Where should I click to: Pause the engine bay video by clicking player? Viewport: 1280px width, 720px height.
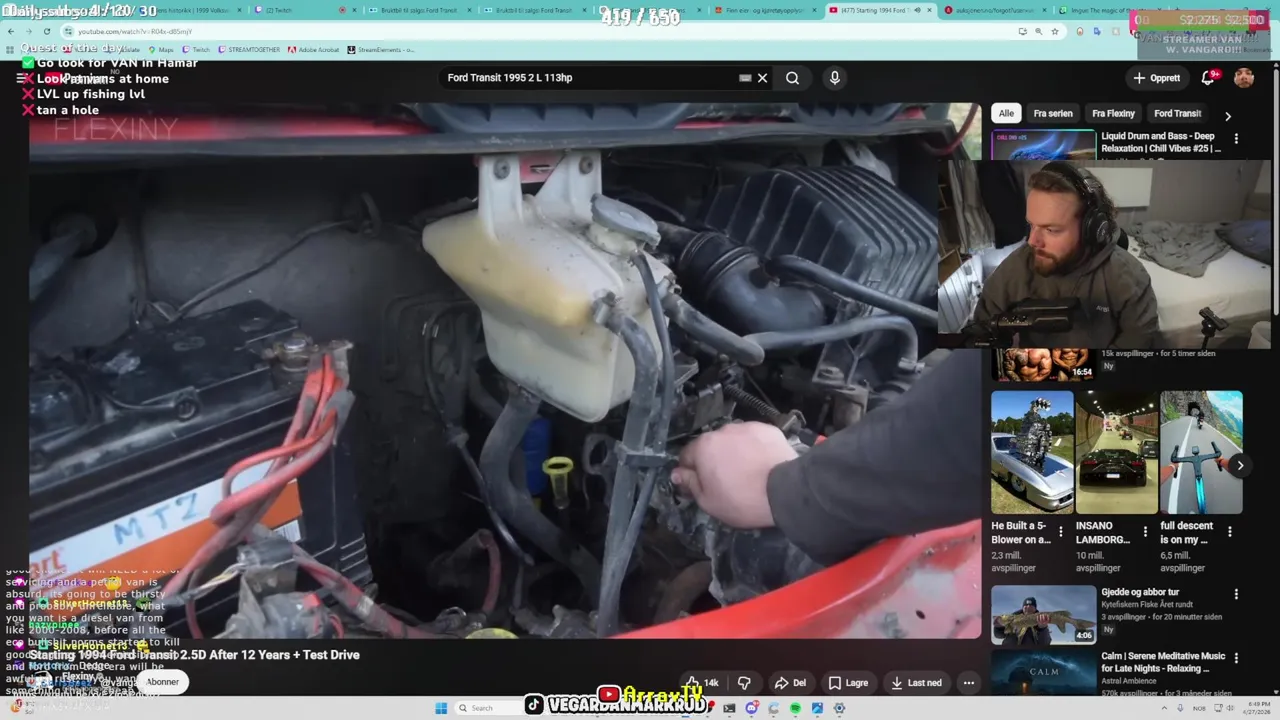tap(505, 370)
